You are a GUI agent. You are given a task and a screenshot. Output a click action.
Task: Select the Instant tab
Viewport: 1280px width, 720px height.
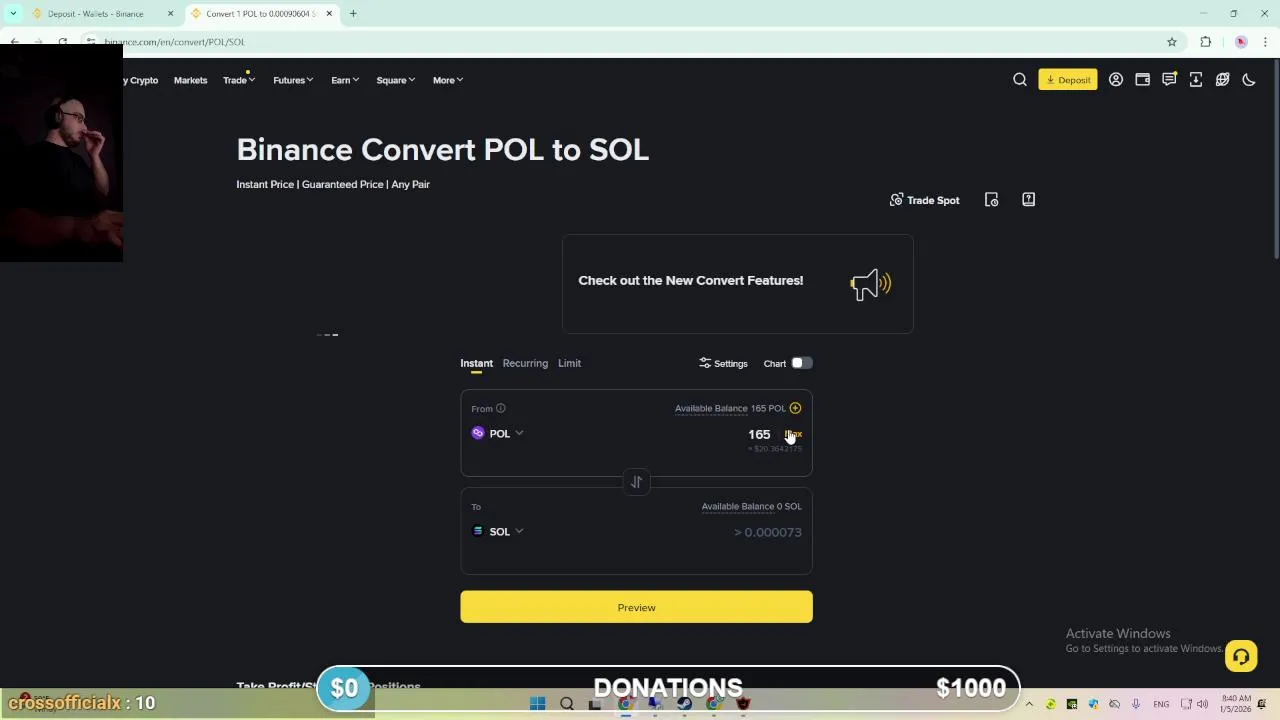[x=476, y=363]
